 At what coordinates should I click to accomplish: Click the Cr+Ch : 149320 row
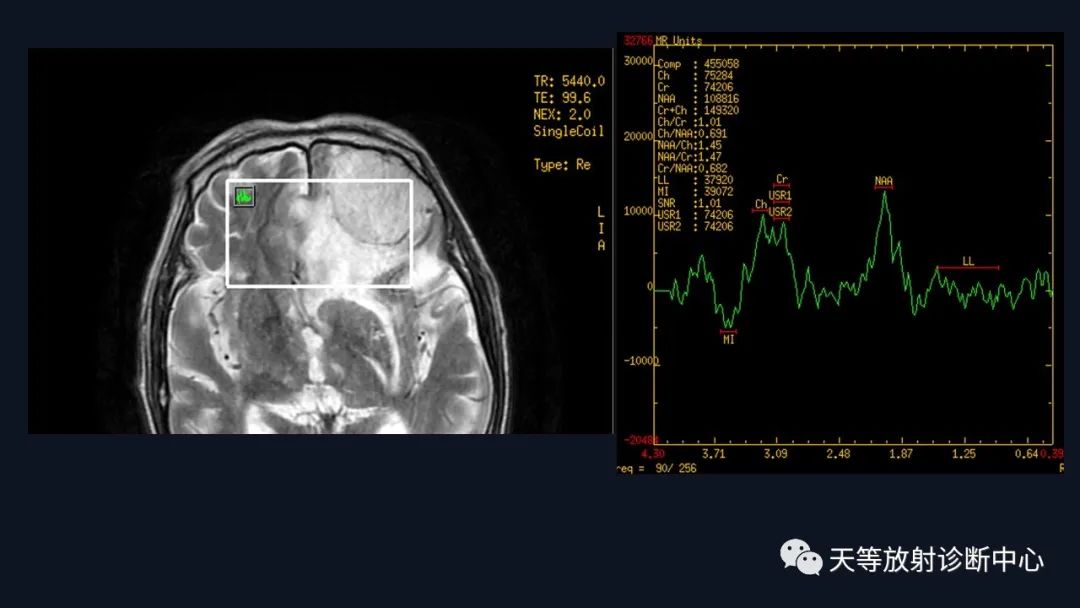click(x=698, y=111)
